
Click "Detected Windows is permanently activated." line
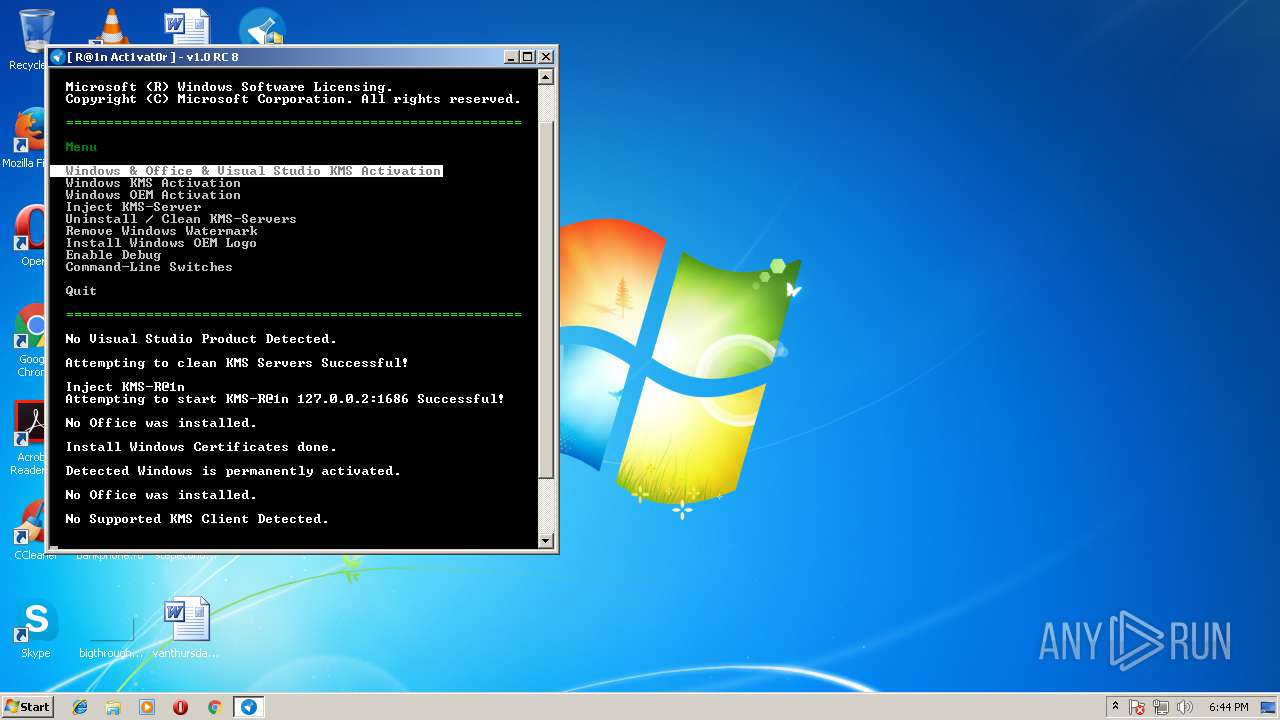233,471
